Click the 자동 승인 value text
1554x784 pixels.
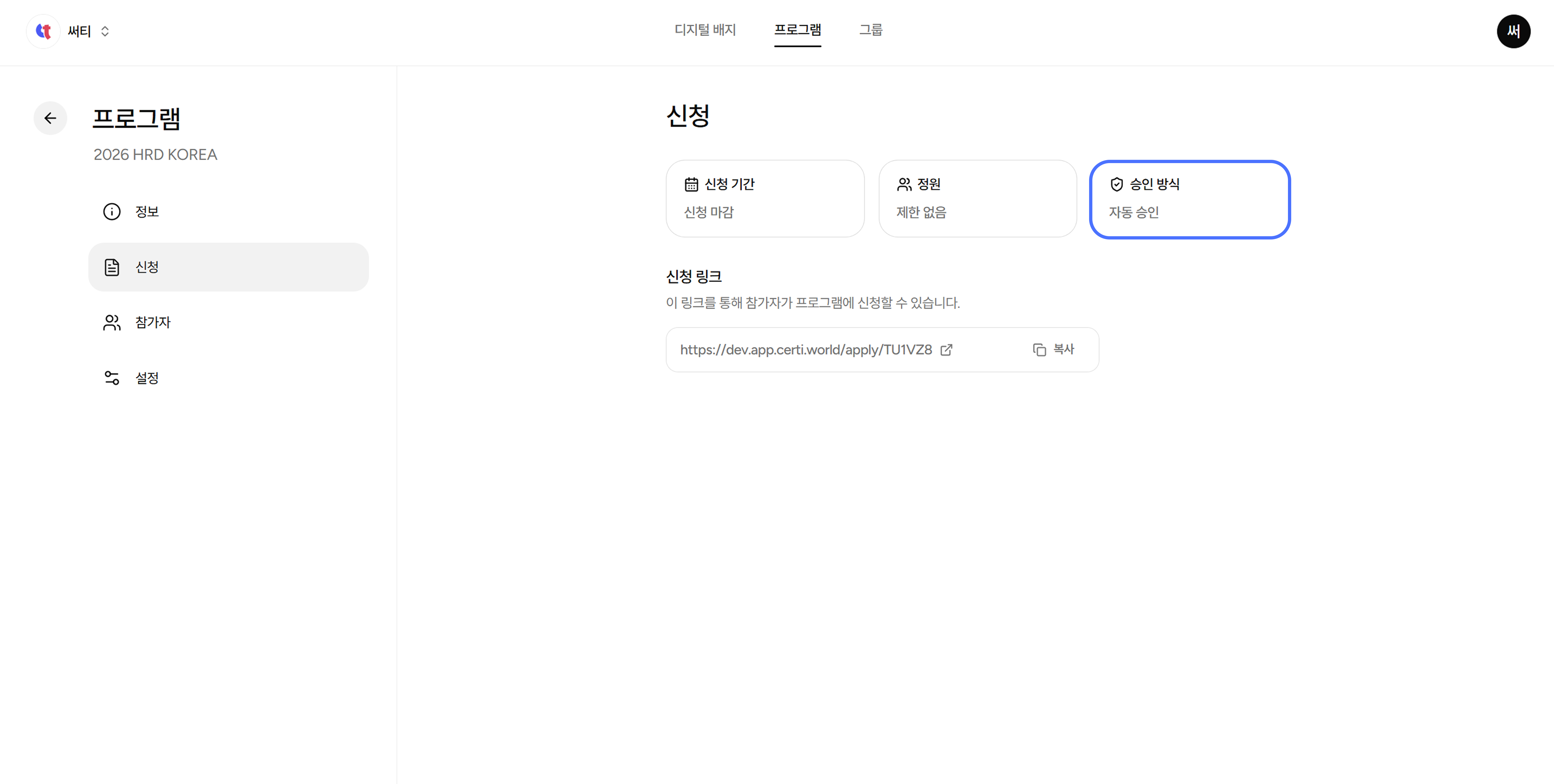pyautogui.click(x=1134, y=212)
